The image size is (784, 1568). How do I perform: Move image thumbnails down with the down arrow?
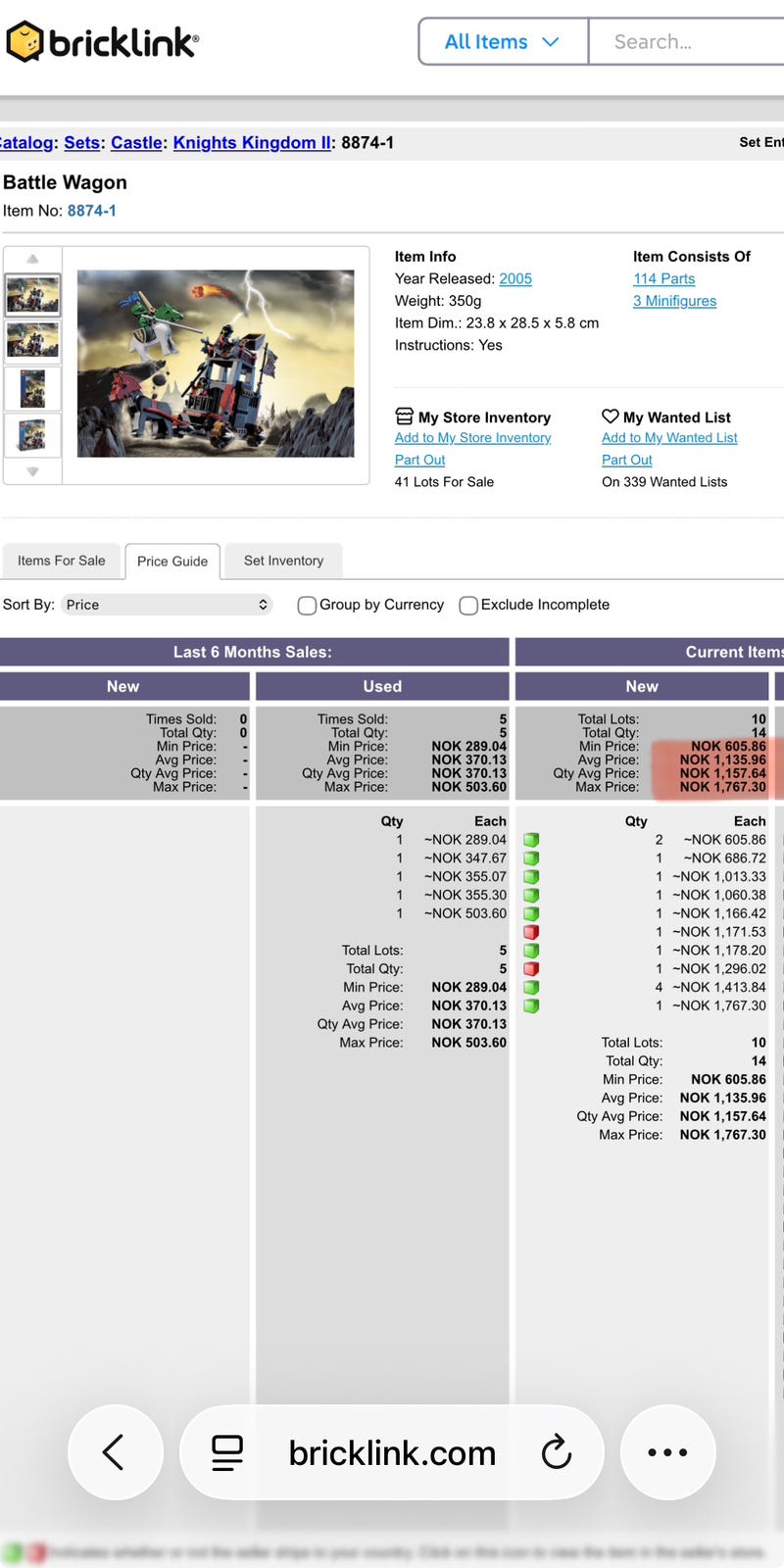32,471
